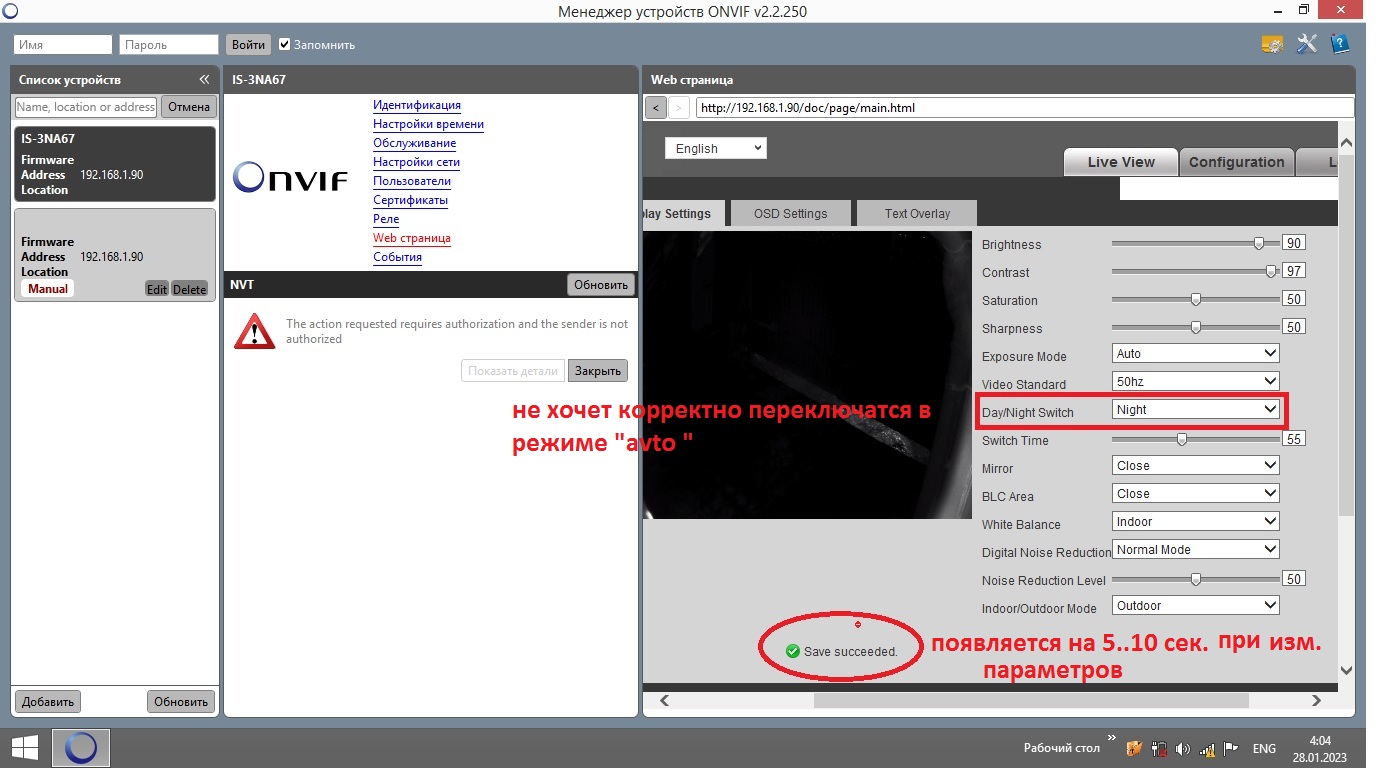Switch to the Configuration tab
Image resolution: width=1392 pixels, height=768 pixels.
pos(1236,162)
